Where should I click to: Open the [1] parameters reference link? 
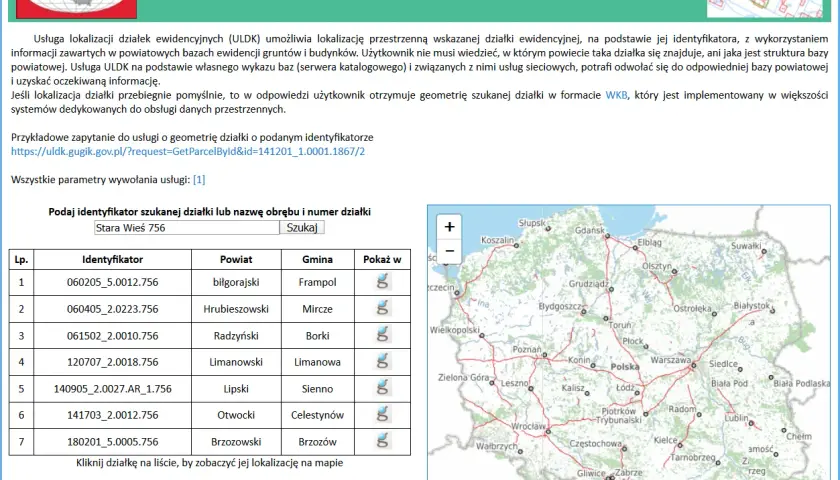pos(199,179)
